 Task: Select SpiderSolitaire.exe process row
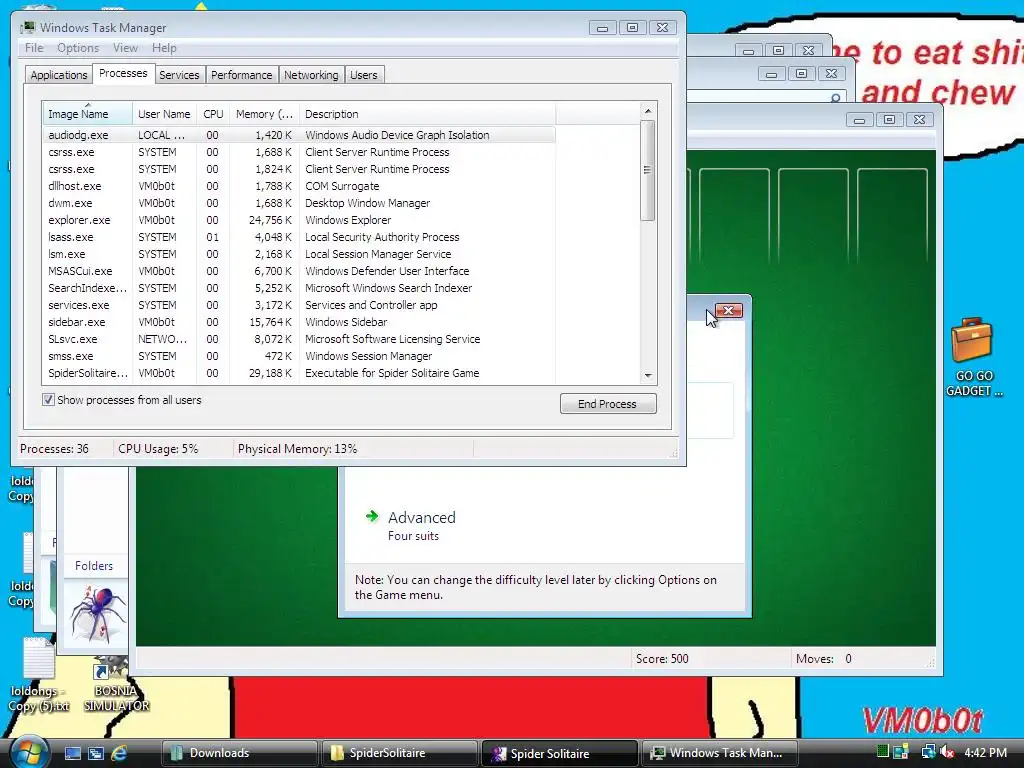[x=299, y=373]
